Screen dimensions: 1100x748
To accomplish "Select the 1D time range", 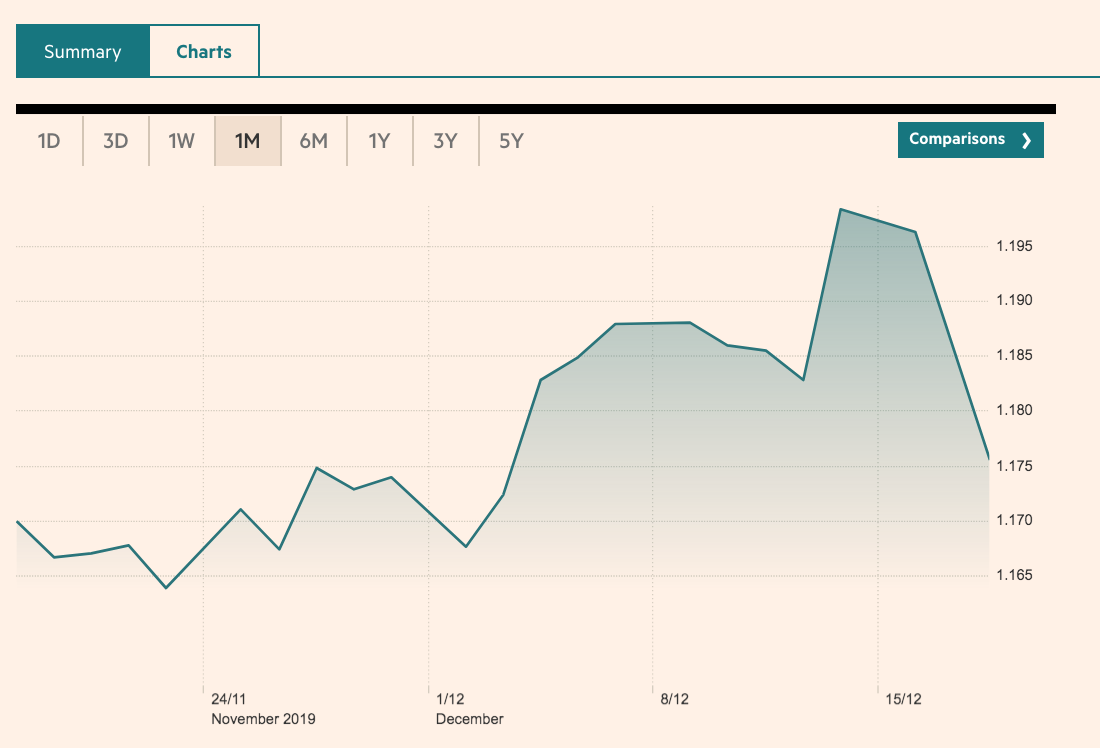I will (49, 141).
